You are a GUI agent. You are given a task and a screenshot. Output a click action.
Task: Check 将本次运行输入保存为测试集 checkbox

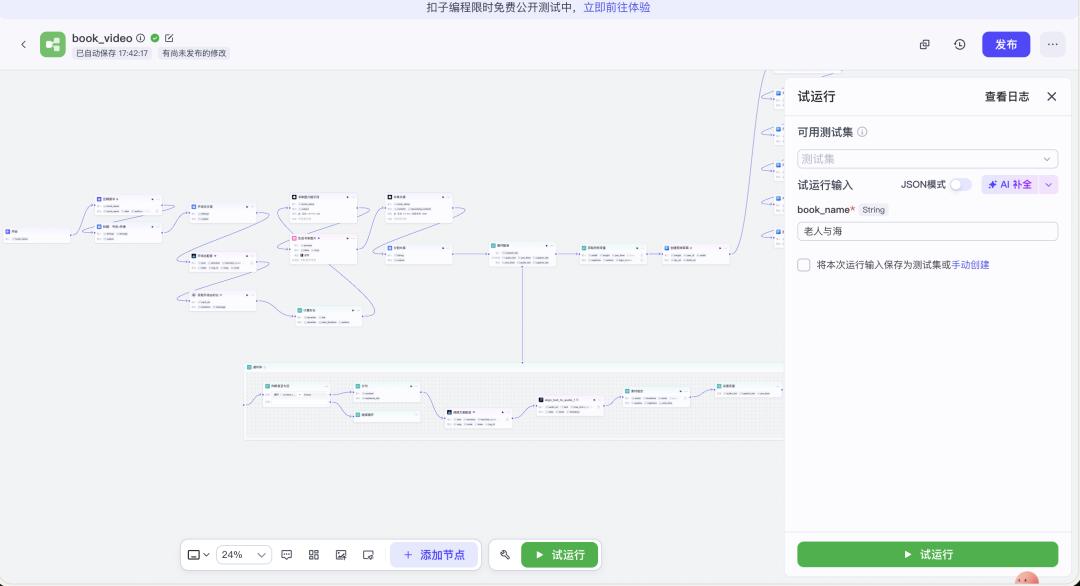pos(804,265)
